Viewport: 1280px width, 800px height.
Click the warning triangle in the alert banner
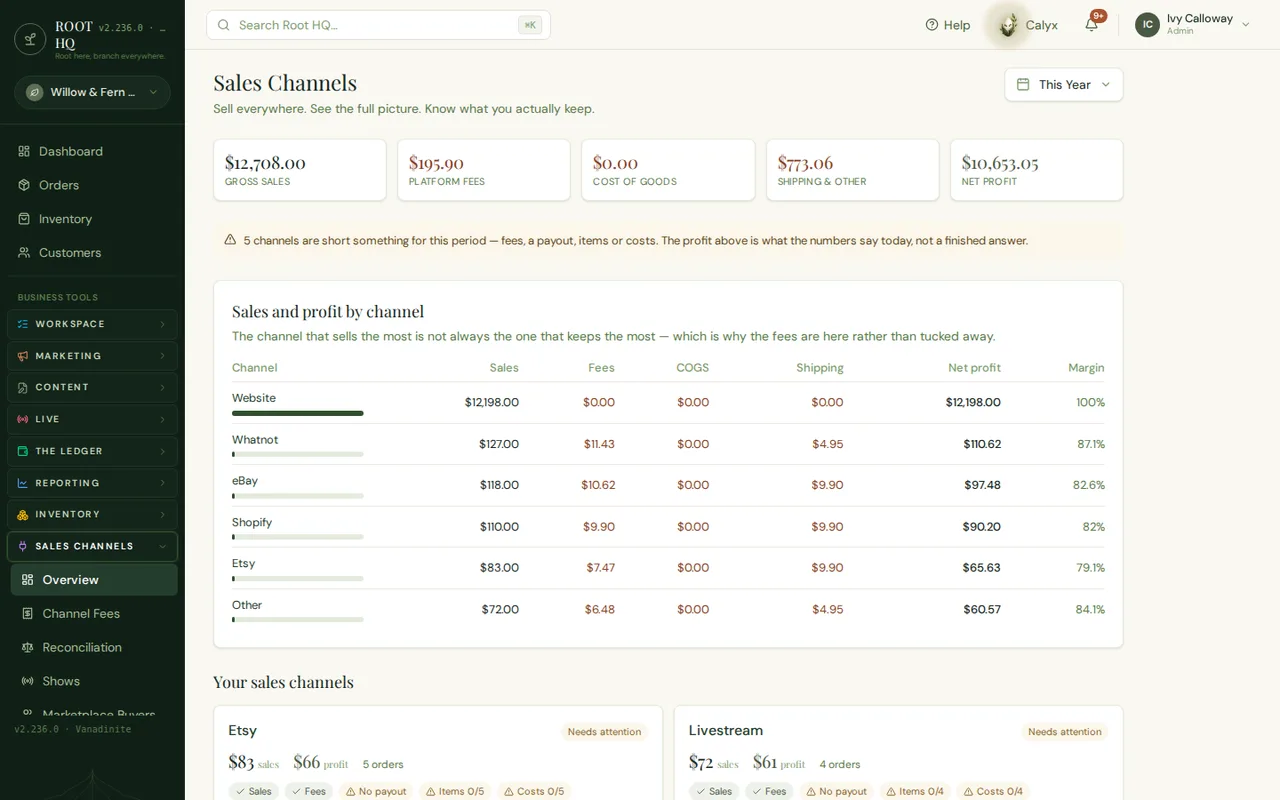(230, 240)
